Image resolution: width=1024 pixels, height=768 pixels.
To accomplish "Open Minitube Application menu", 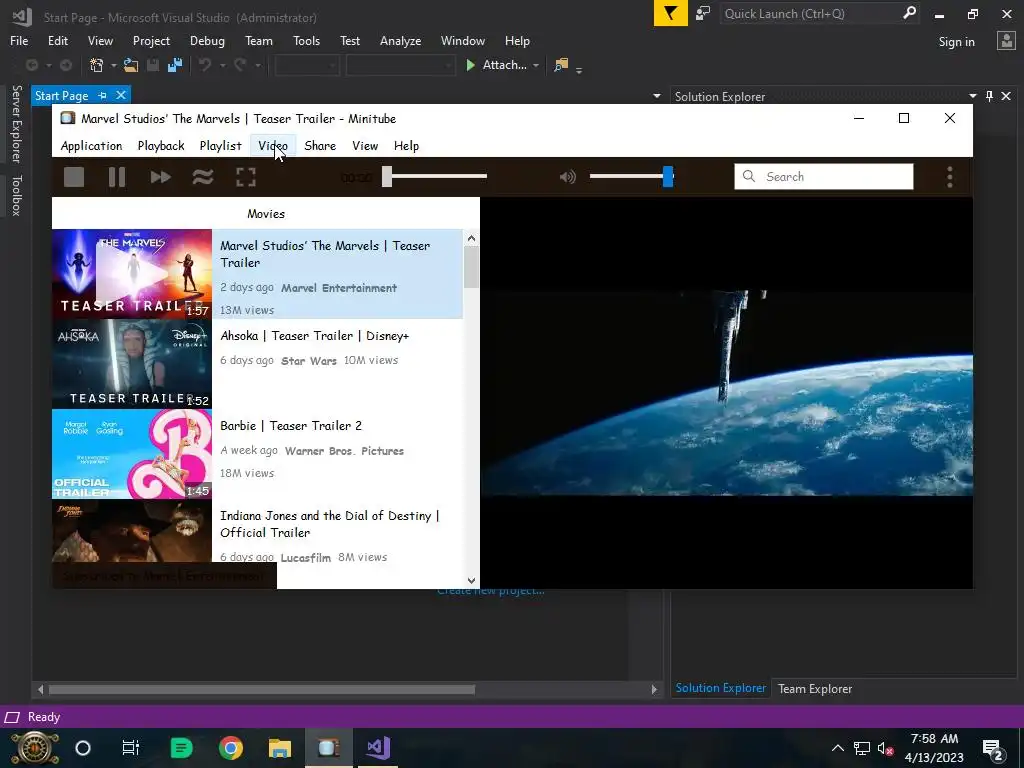I will click(91, 146).
